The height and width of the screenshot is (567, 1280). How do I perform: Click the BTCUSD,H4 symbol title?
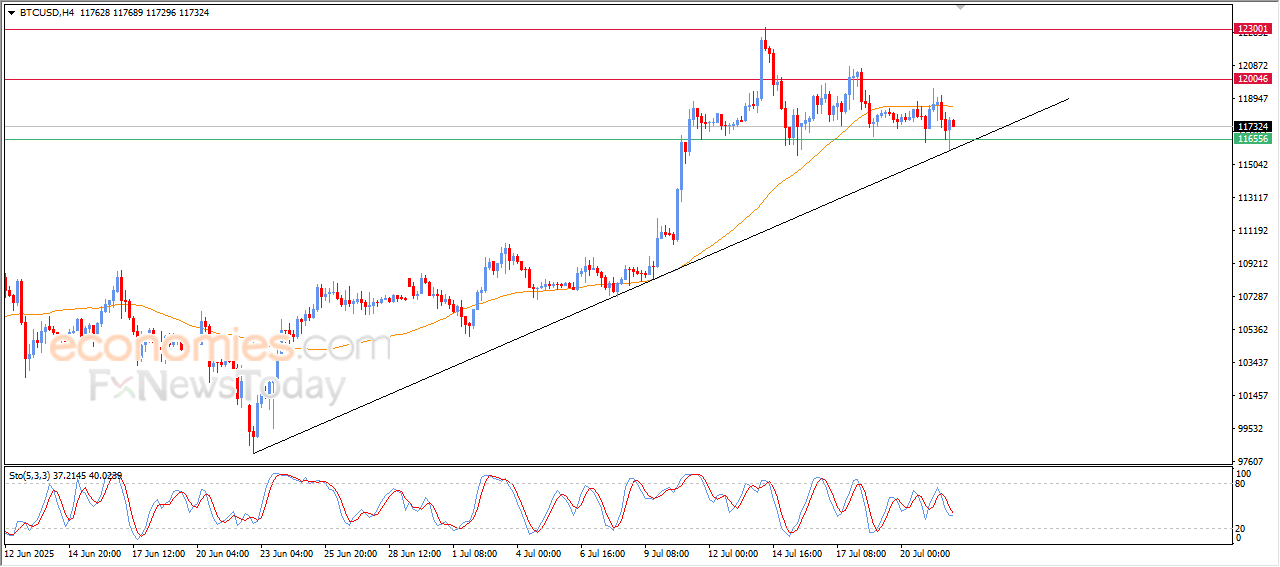pos(47,13)
